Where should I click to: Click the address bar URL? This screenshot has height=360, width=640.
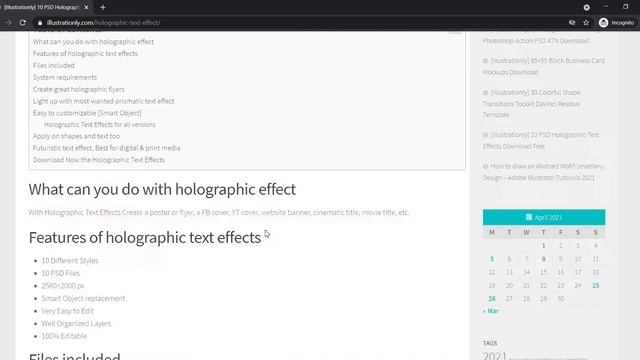tap(103, 23)
